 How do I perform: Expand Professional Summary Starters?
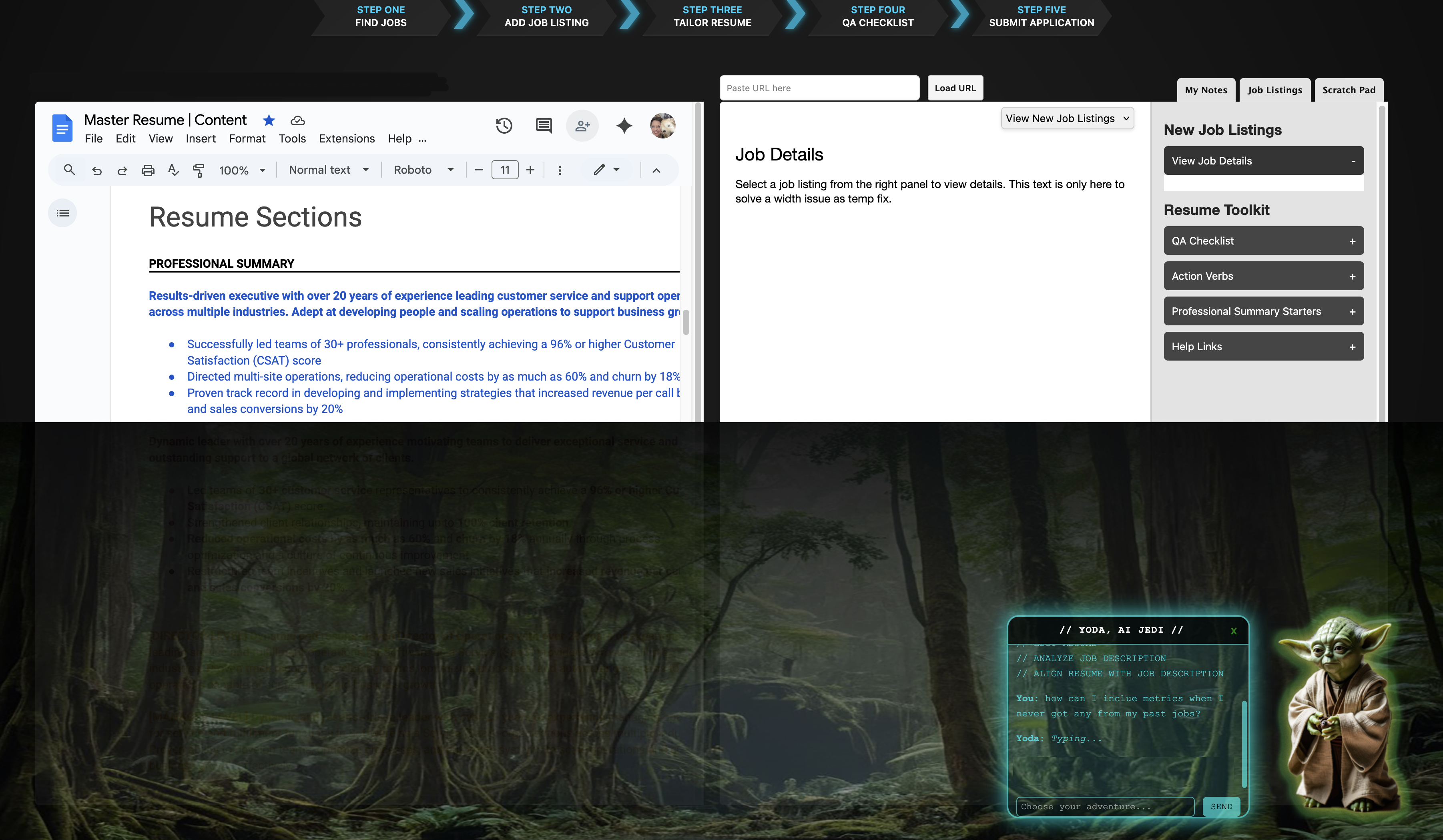pos(1263,311)
